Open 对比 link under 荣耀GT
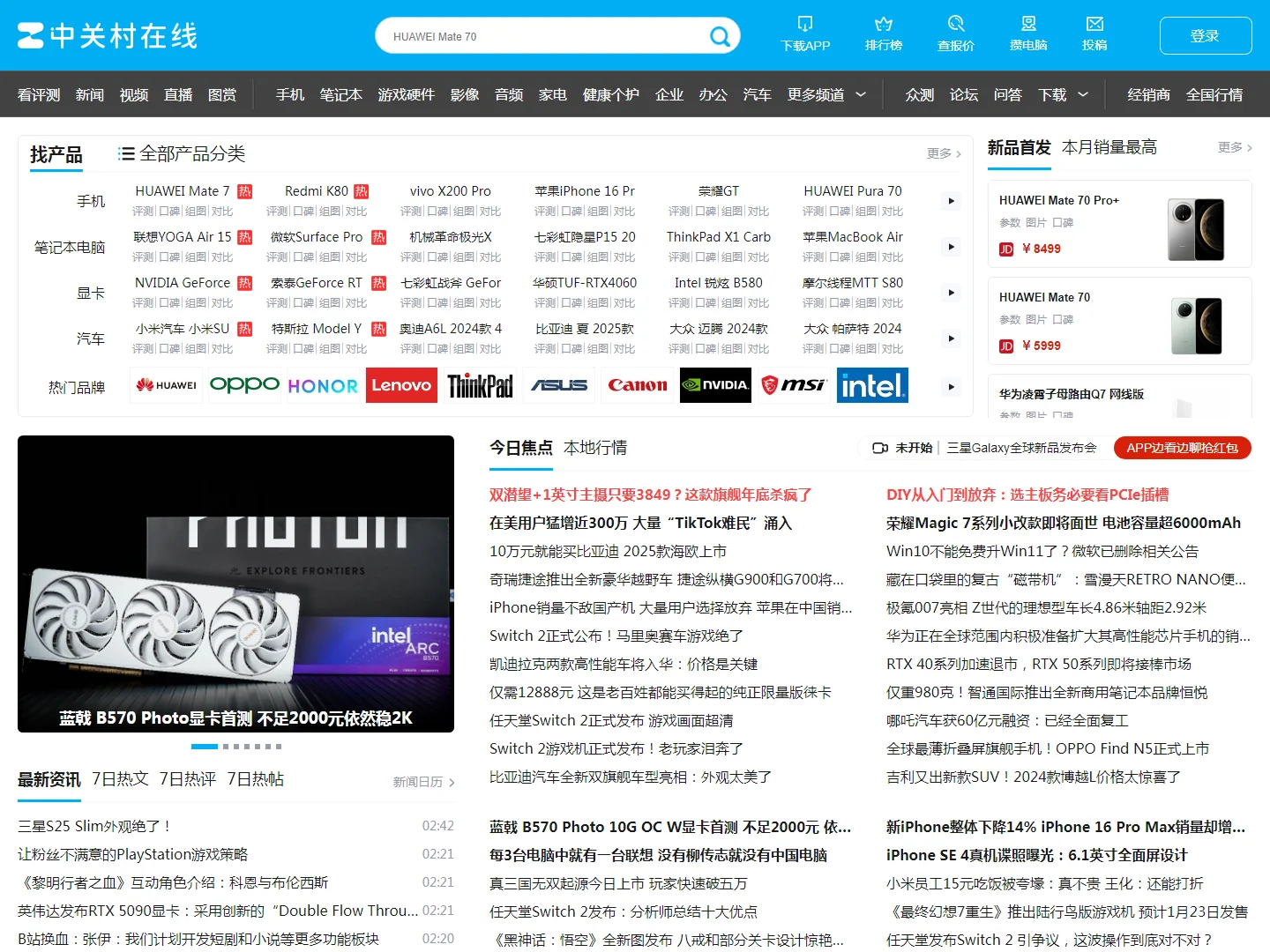Image resolution: width=1270 pixels, height=952 pixels. tap(758, 212)
